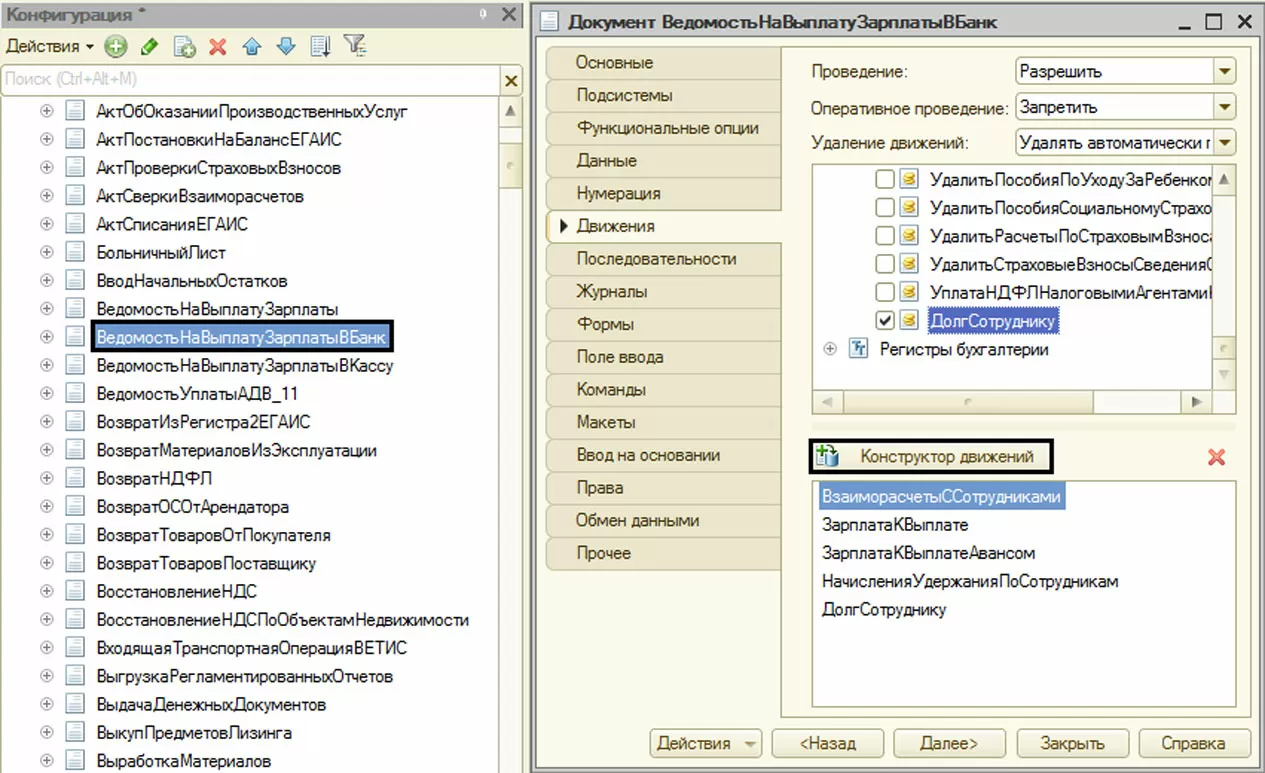
Task: Click the red Delete icon in configuration toolbar
Action: [217, 46]
